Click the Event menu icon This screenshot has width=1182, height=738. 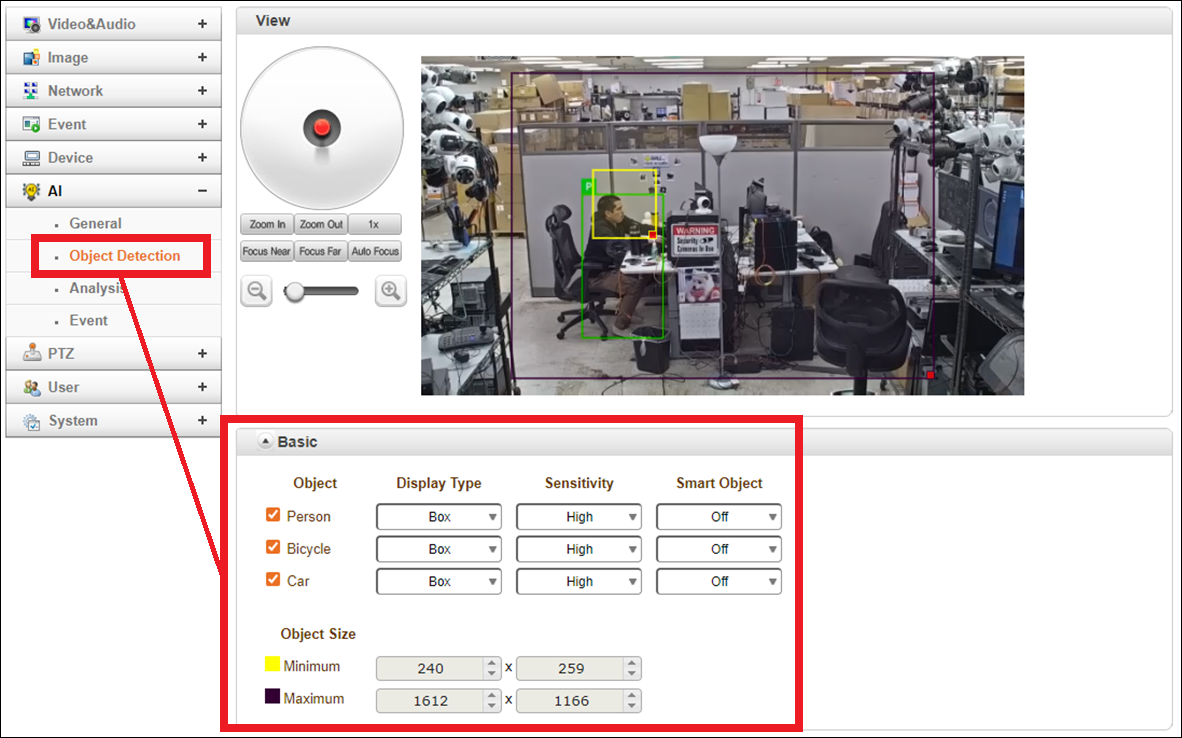(31, 124)
